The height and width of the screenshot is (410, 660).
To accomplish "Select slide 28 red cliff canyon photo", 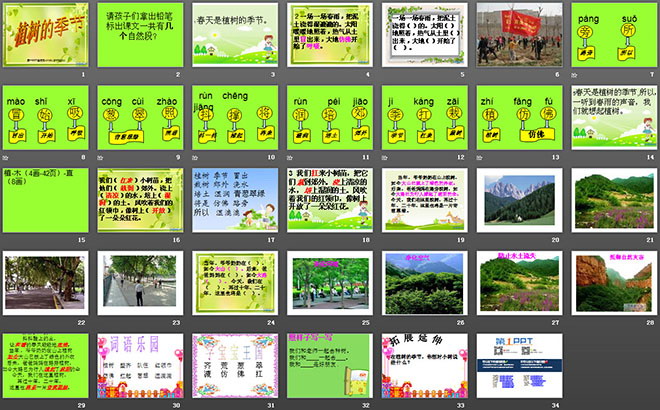I will 614,283.
